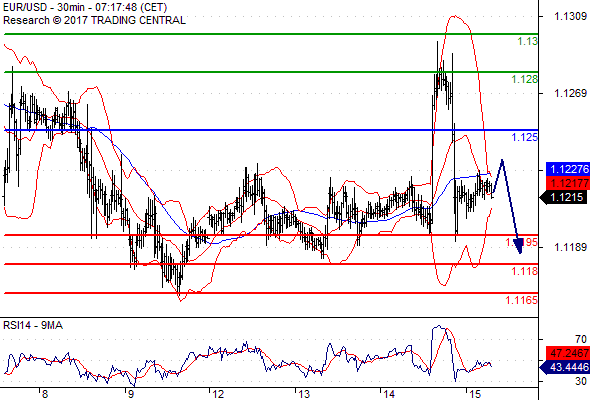Click date label 9 on time axis
Image resolution: width=590 pixels, height=400 pixels.
pyautogui.click(x=131, y=394)
